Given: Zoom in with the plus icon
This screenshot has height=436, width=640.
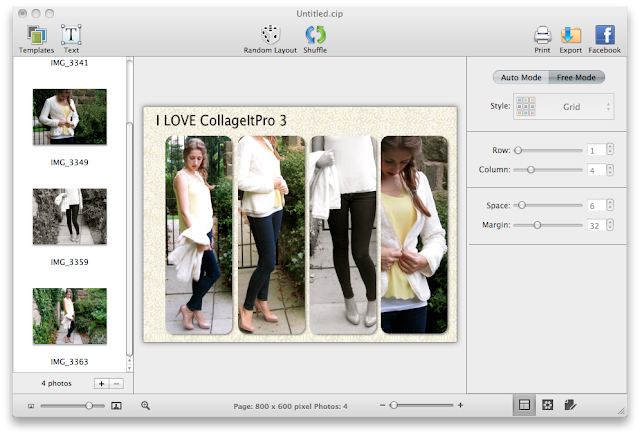Looking at the screenshot, I should [x=460, y=405].
